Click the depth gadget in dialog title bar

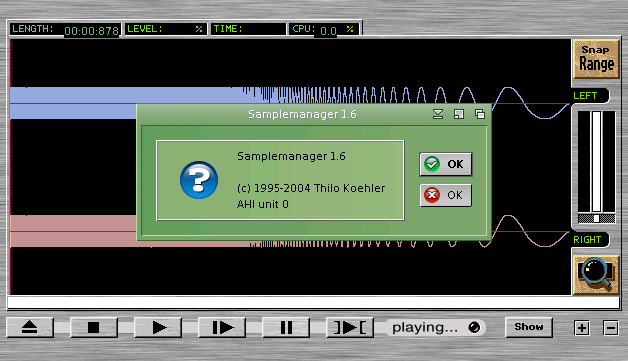[480, 114]
